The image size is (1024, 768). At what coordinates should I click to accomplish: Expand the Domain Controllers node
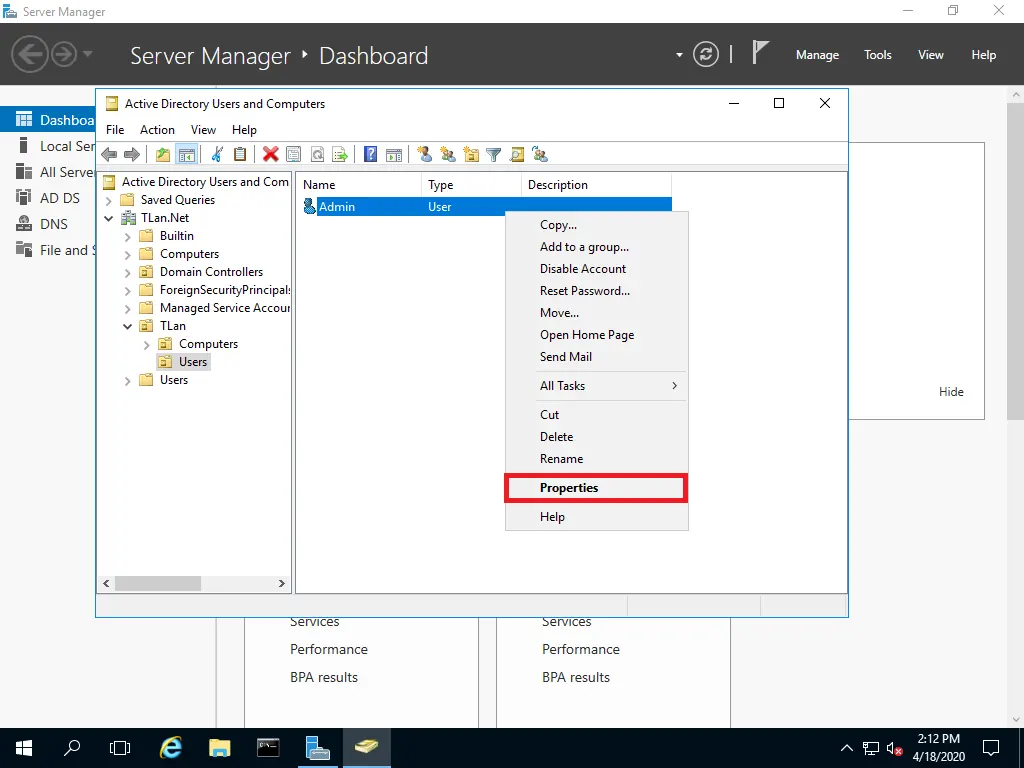(x=128, y=272)
